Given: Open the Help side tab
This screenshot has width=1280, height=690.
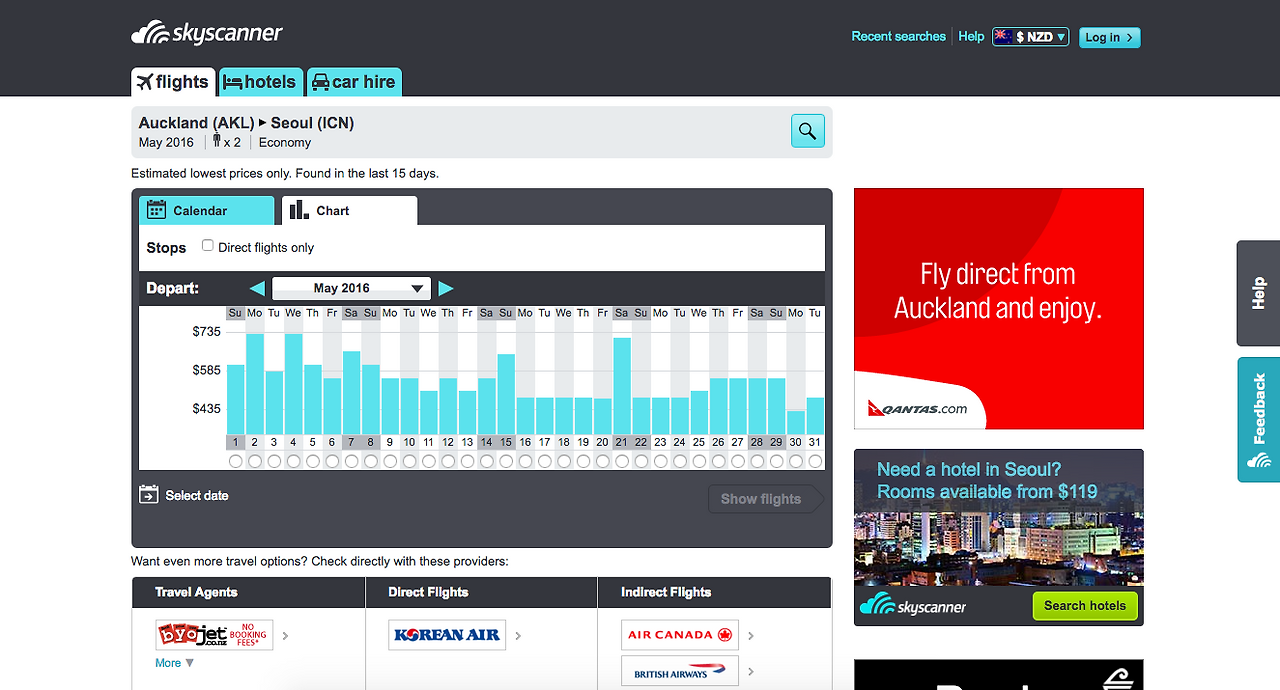Looking at the screenshot, I should click(1259, 293).
